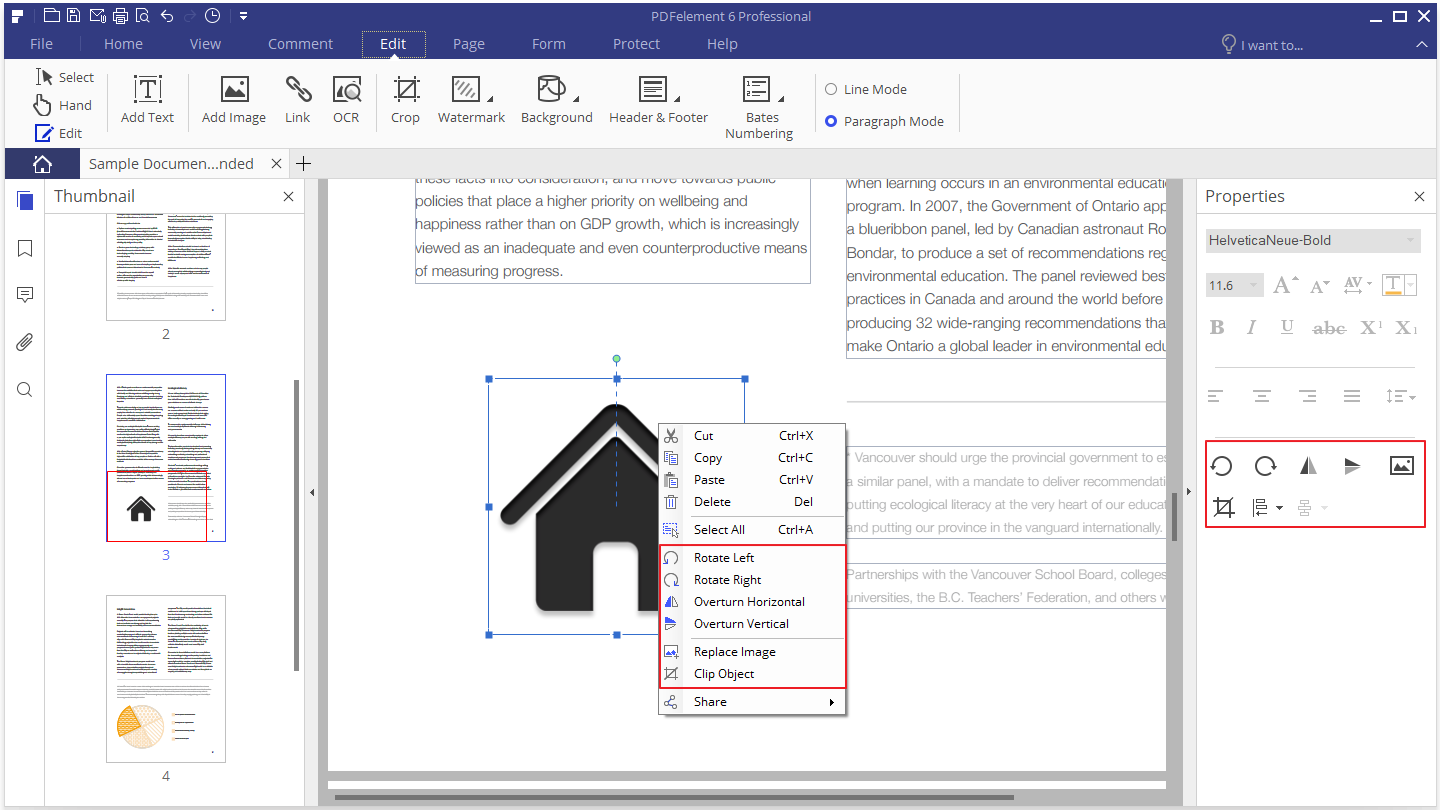The height and width of the screenshot is (810, 1440).
Task: Set center text alignment
Action: [1262, 396]
